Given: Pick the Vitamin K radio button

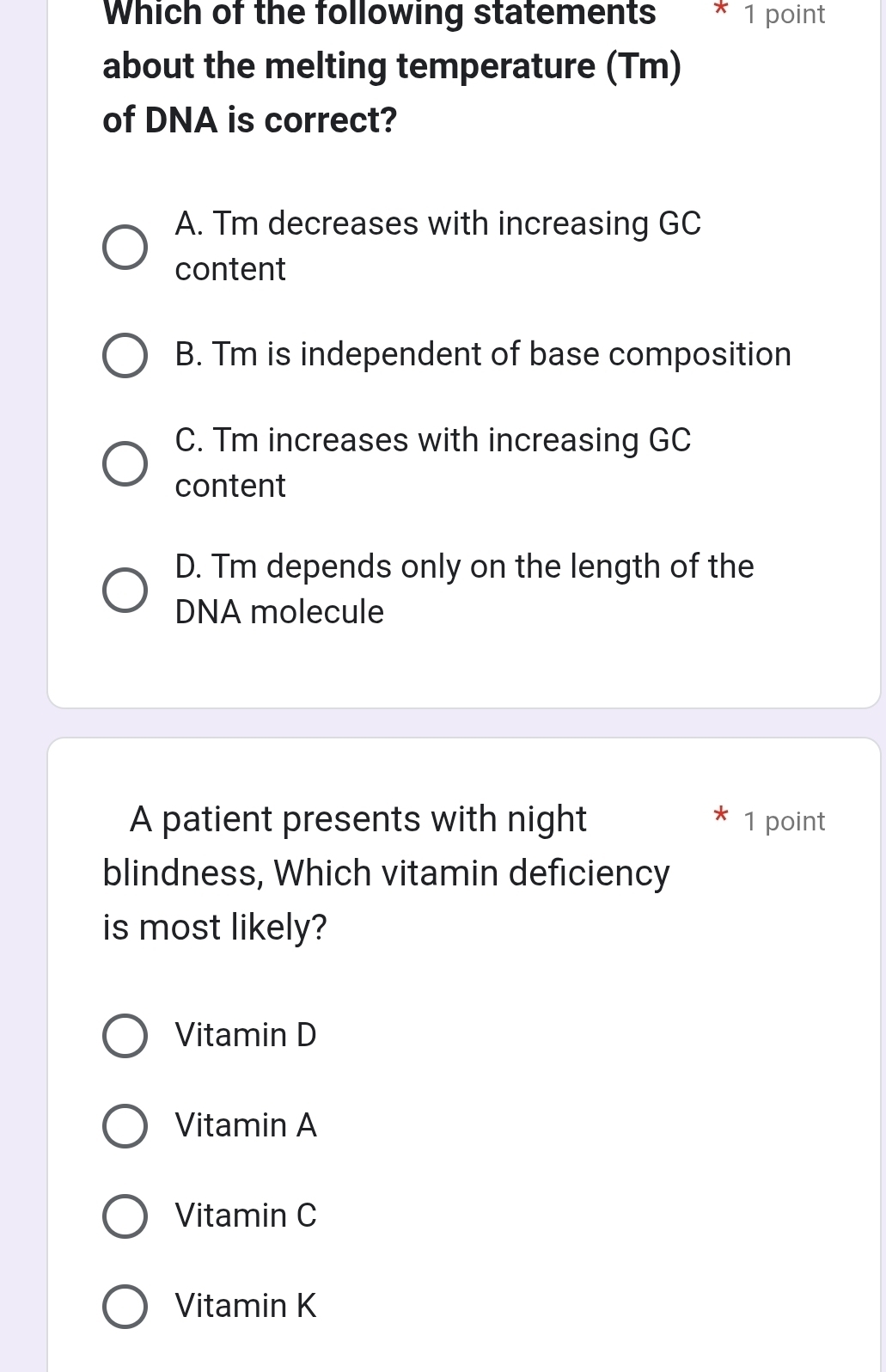Looking at the screenshot, I should [x=125, y=1307].
